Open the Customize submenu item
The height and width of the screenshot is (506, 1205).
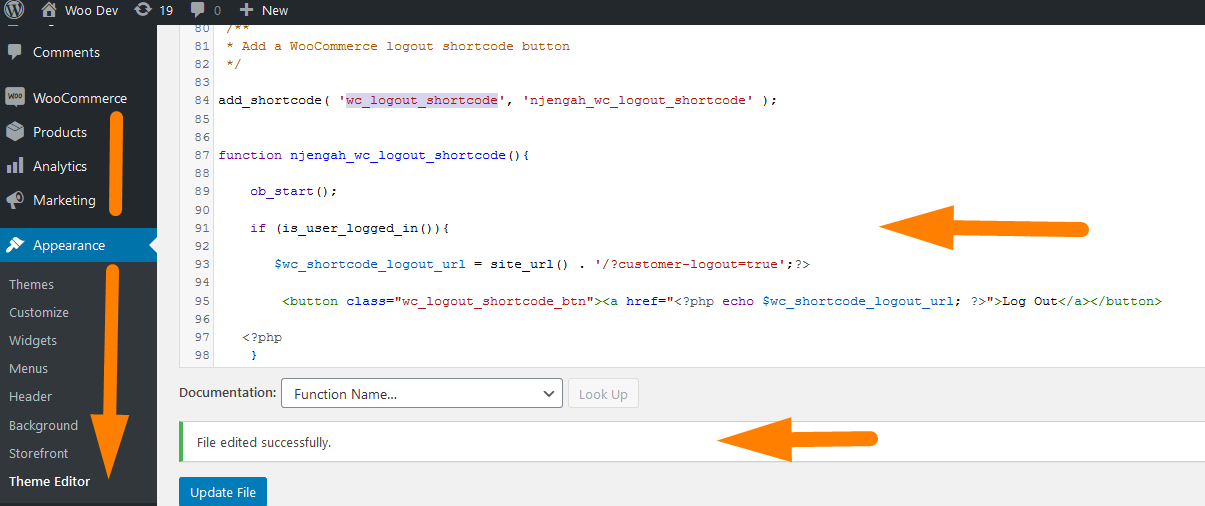(39, 313)
